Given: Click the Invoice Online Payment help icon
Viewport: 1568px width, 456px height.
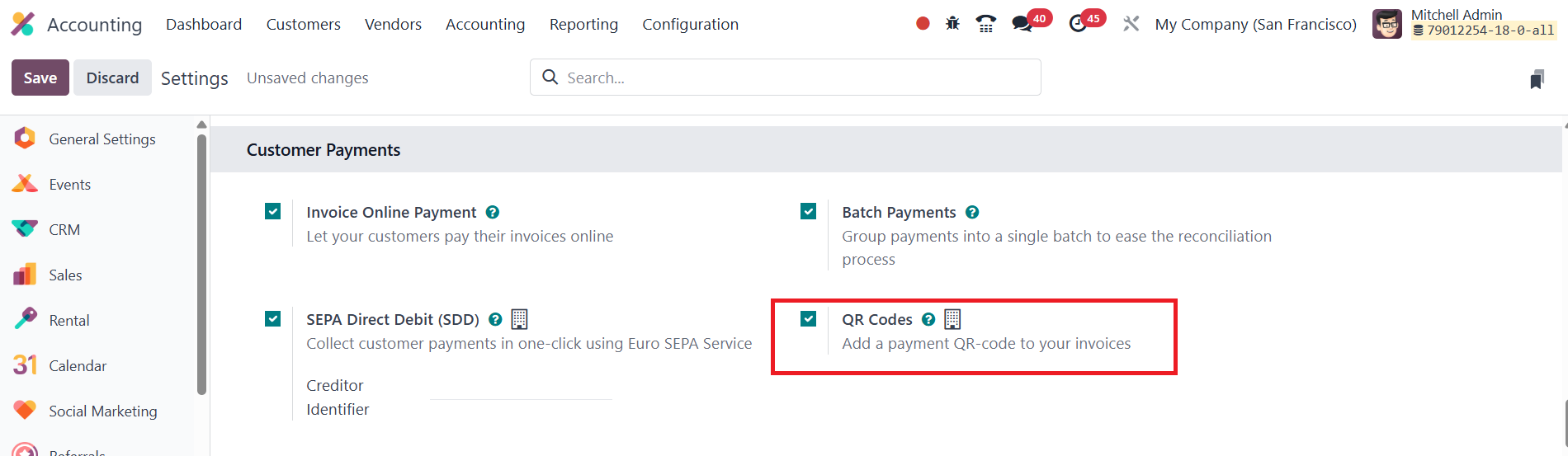Looking at the screenshot, I should point(493,212).
